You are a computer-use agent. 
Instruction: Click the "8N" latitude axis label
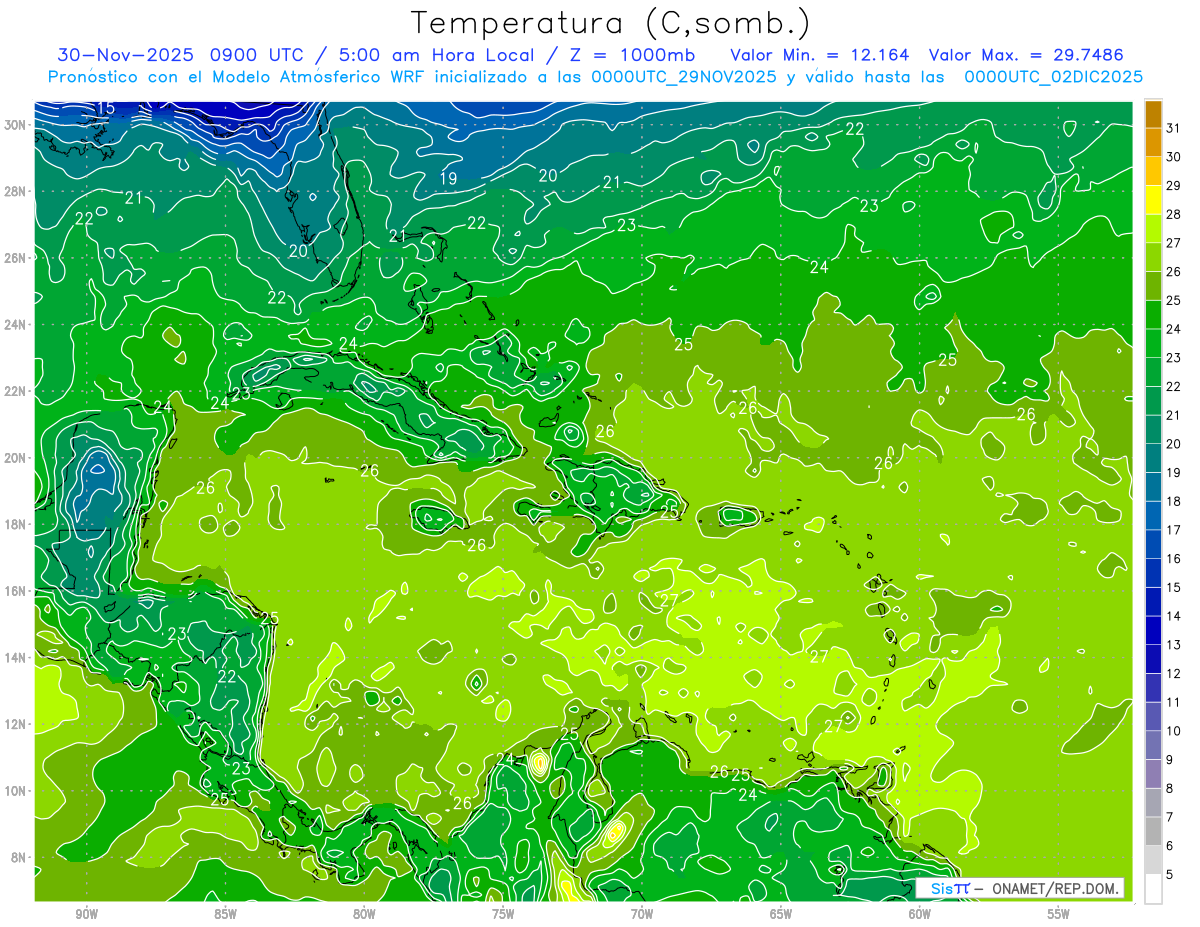pyautogui.click(x=19, y=858)
